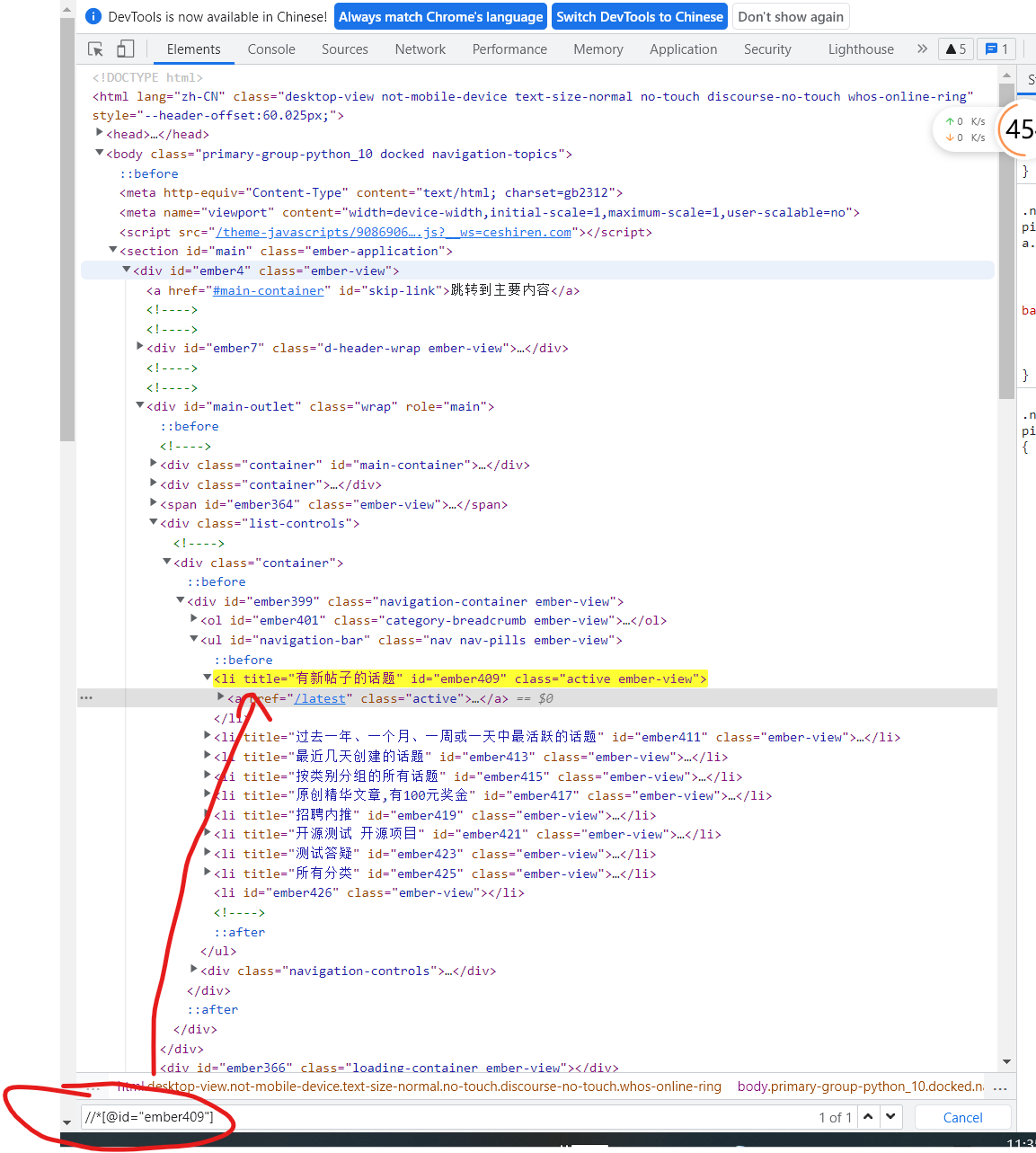Image resolution: width=1036 pixels, height=1153 pixels.
Task: Click the DOM tree vertical scrollbar thumb
Action: tap(1006, 243)
